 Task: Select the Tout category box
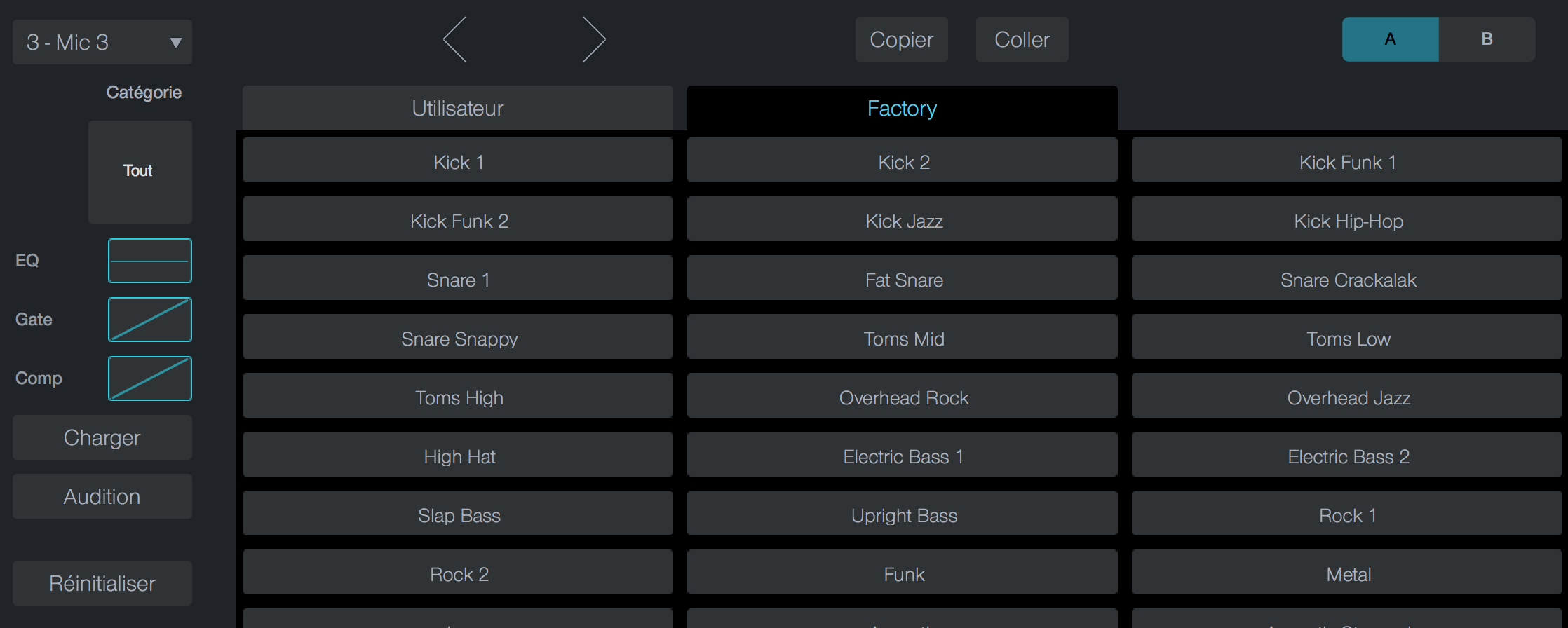[140, 172]
